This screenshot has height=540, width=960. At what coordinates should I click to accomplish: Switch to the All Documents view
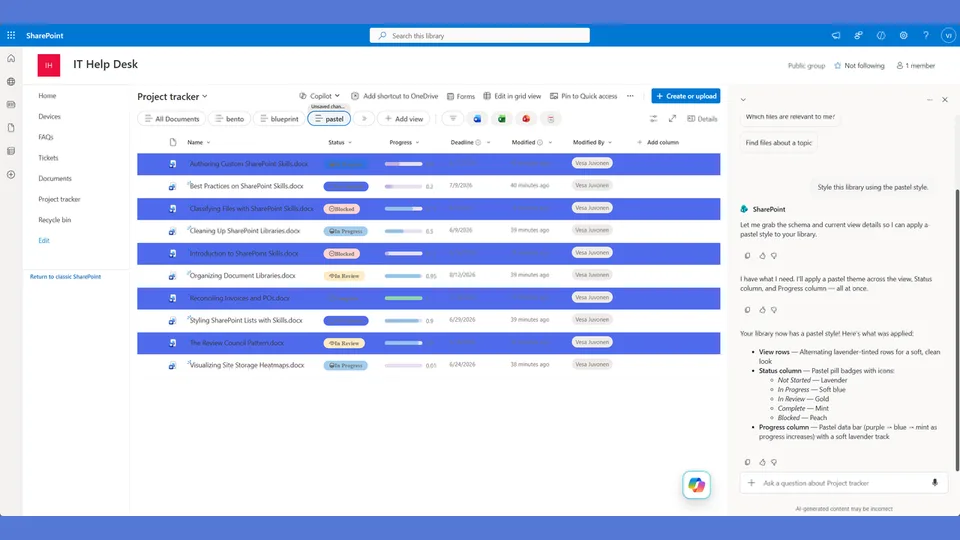(172, 119)
